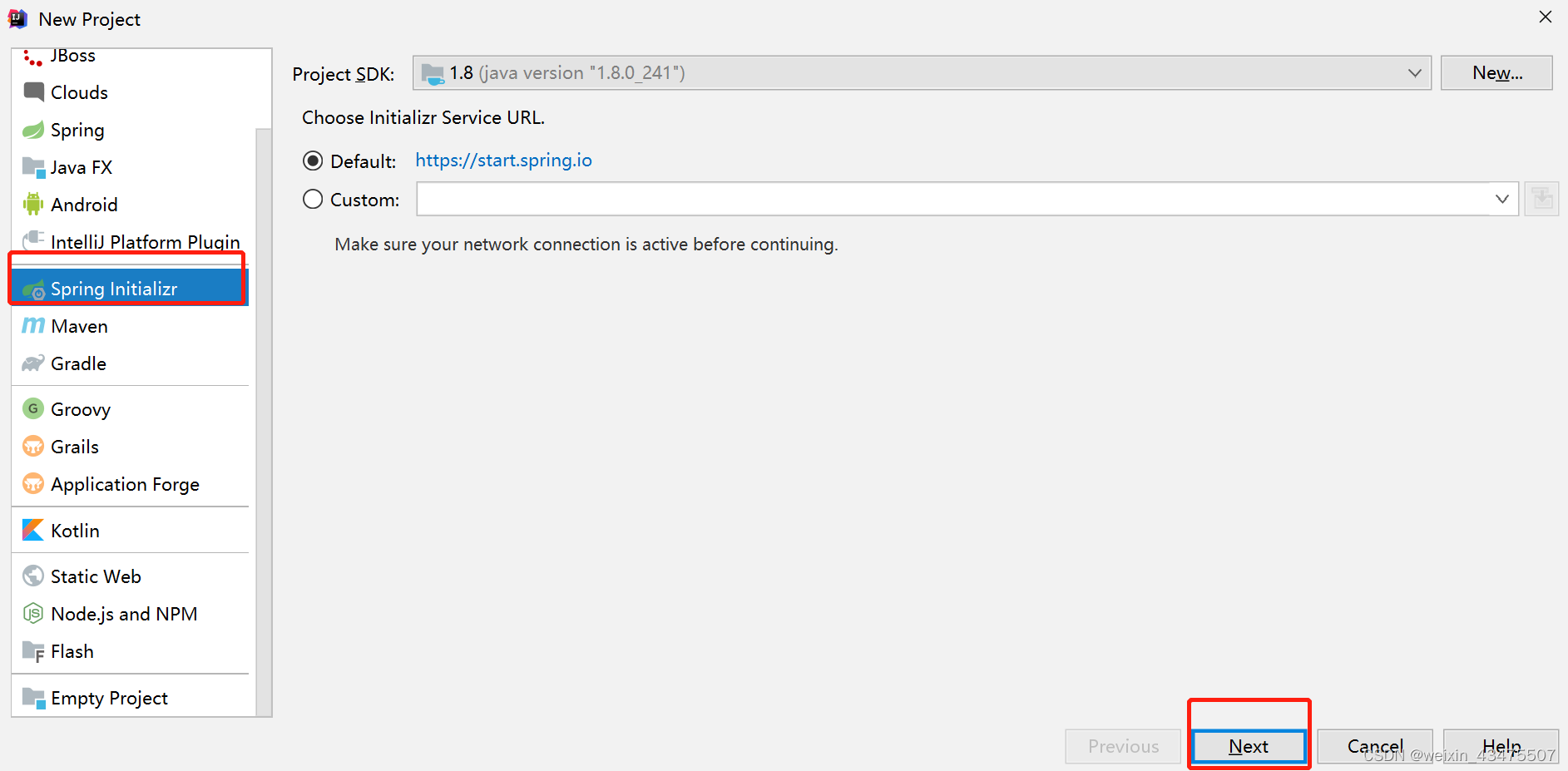Viewport: 1568px width, 771px height.
Task: Click the Help button
Action: [1501, 746]
